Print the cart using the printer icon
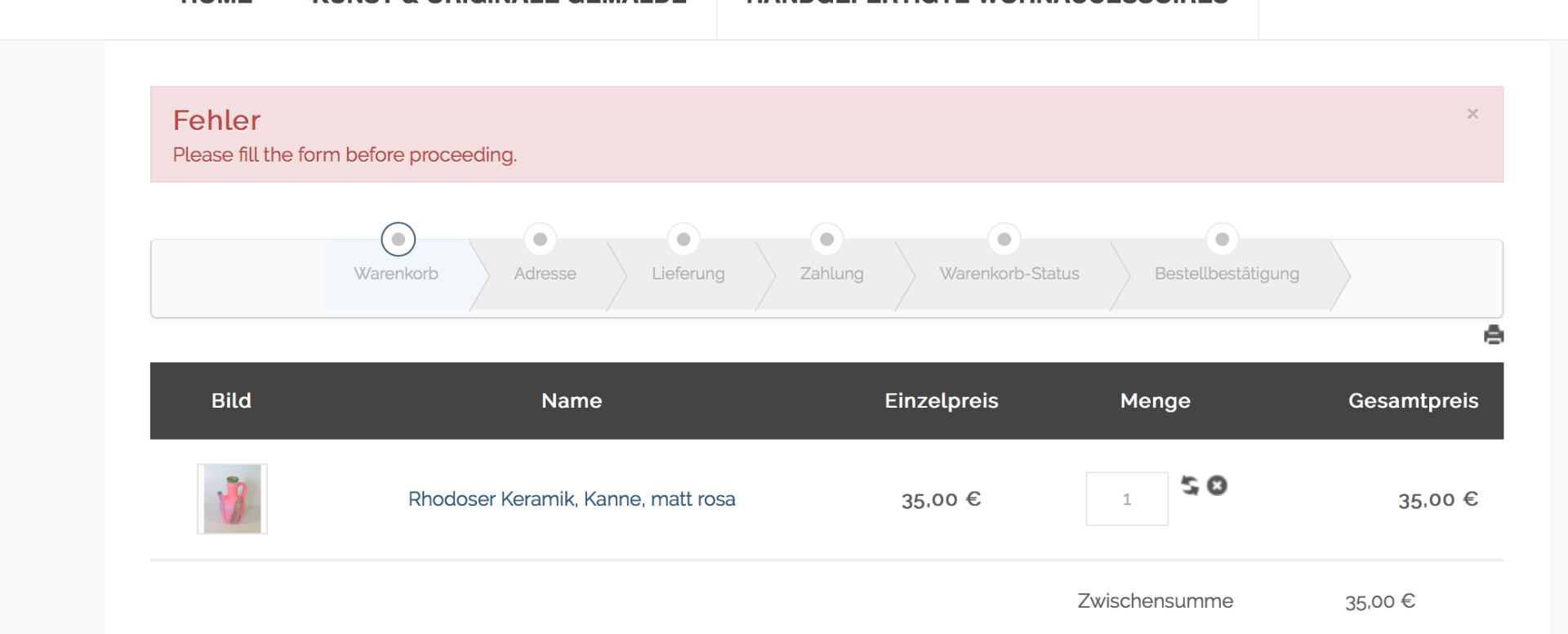The image size is (1568, 634). pyautogui.click(x=1493, y=335)
